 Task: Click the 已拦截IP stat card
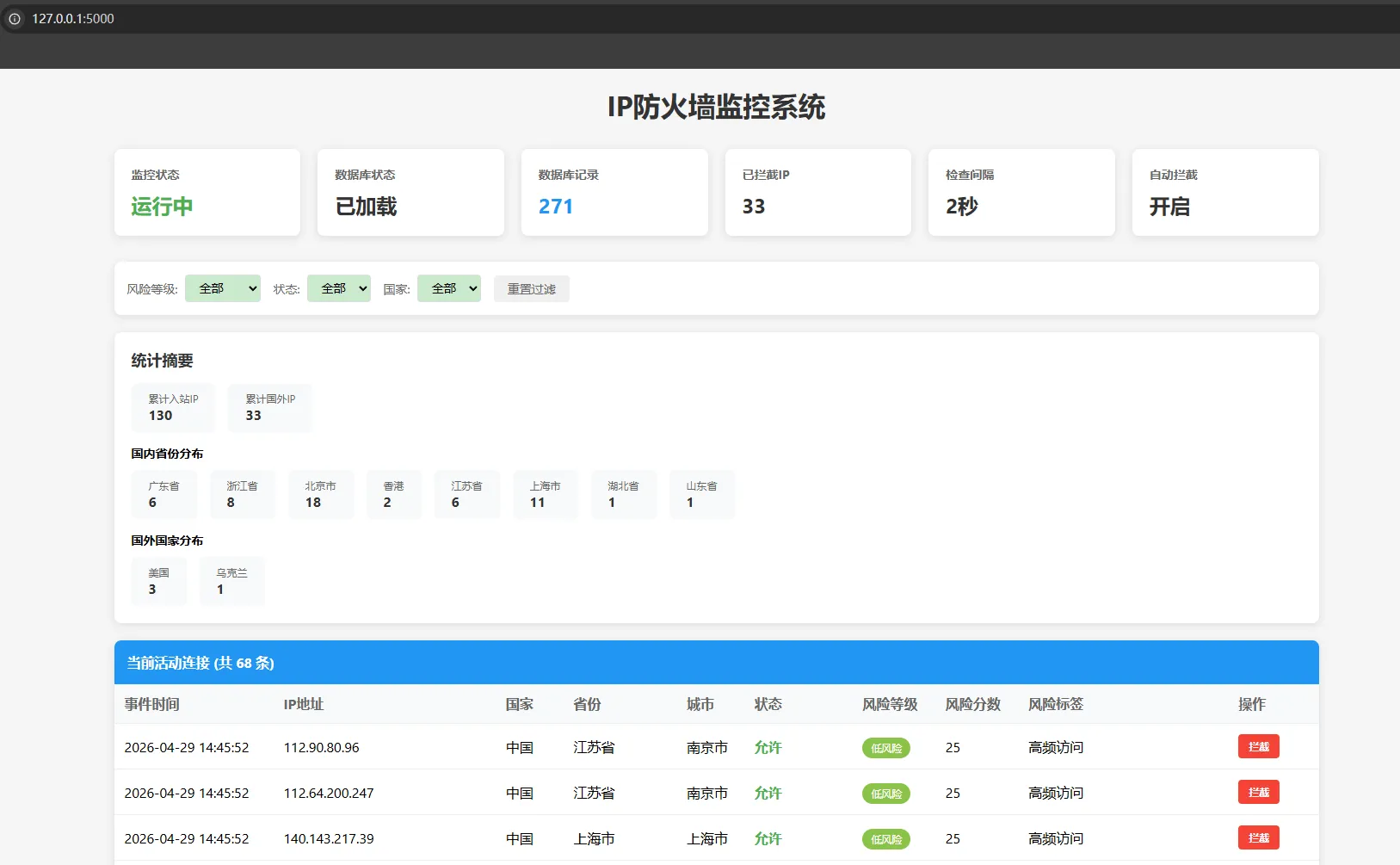click(x=818, y=192)
